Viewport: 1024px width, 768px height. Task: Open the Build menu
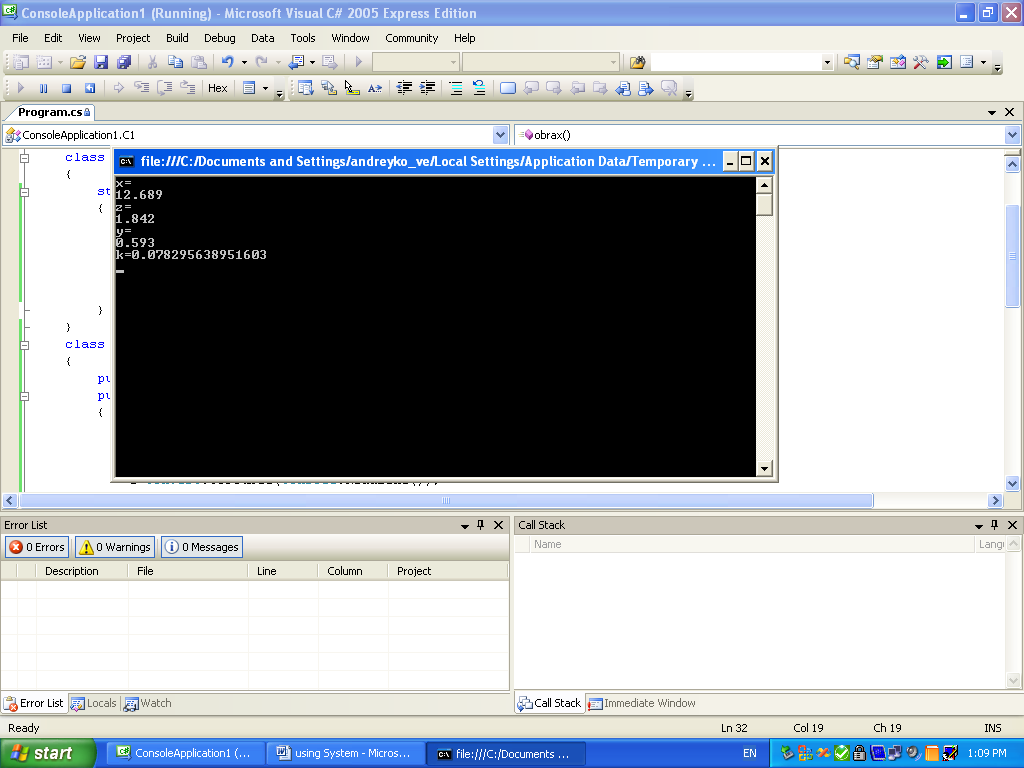(x=177, y=38)
